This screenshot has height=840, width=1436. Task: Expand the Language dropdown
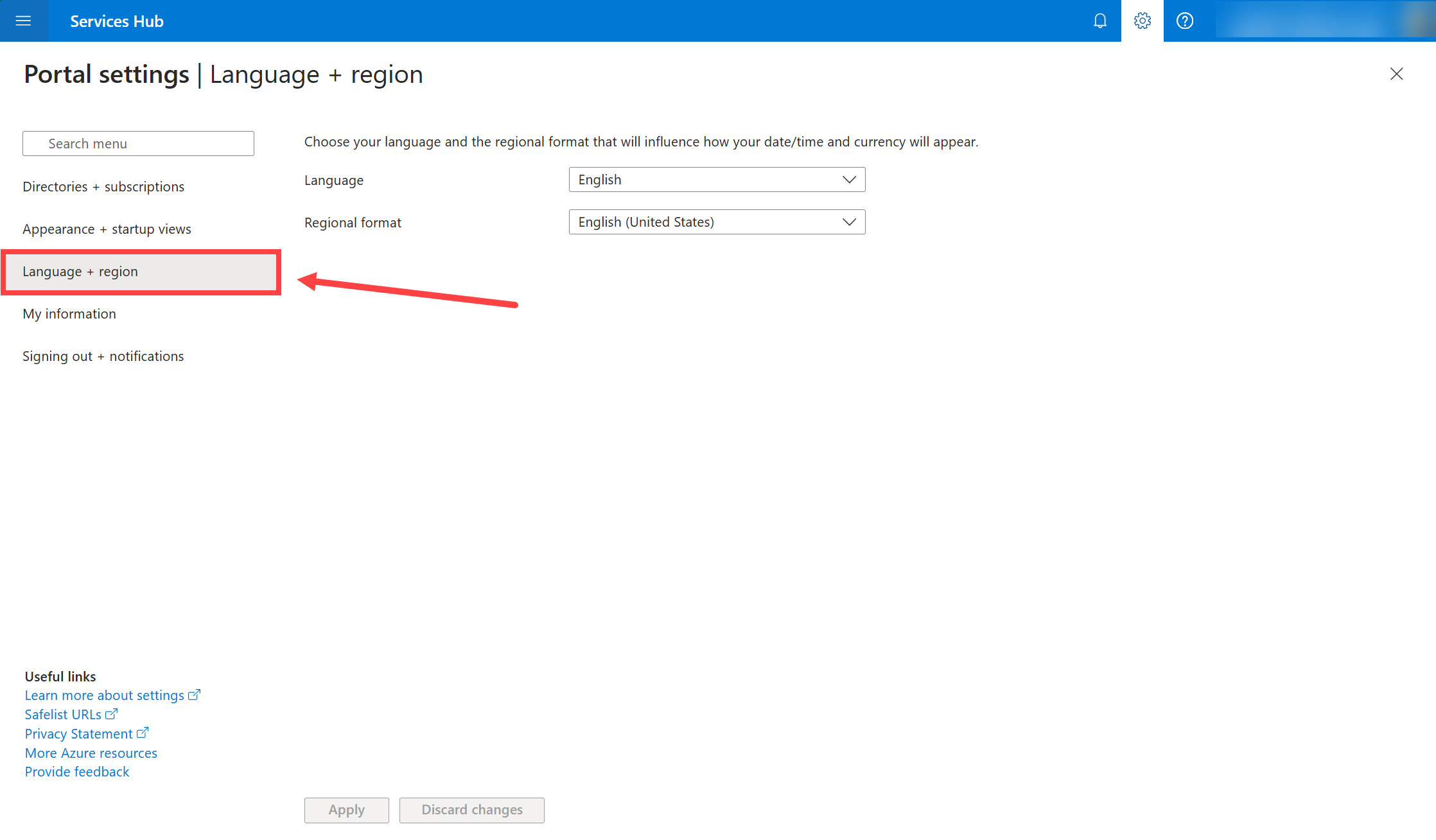click(717, 180)
